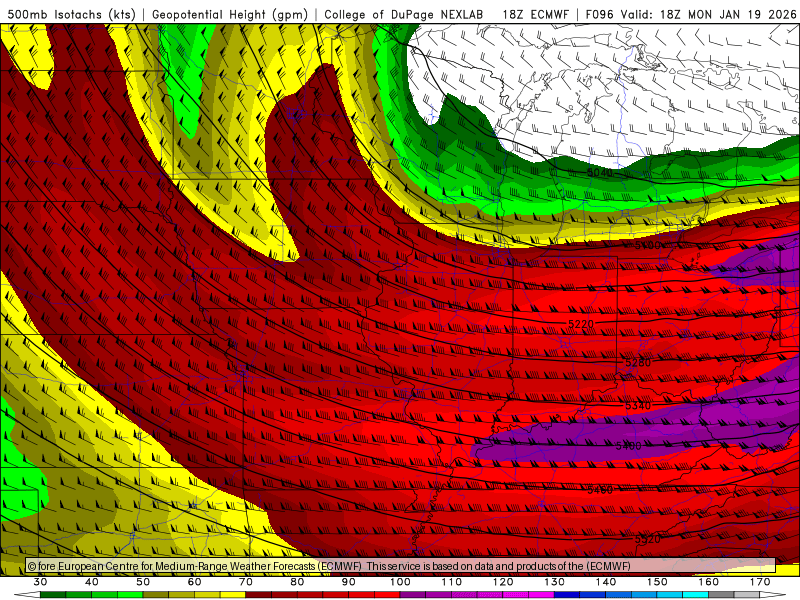This screenshot has height=600, width=800.
Task: Click the "18Z ECMWF" model run label
Action: [x=535, y=14]
